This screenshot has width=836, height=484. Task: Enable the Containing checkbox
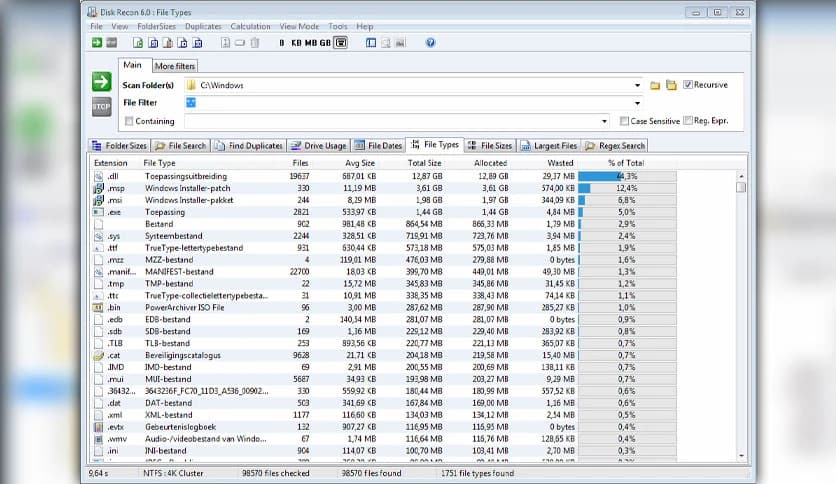[129, 121]
